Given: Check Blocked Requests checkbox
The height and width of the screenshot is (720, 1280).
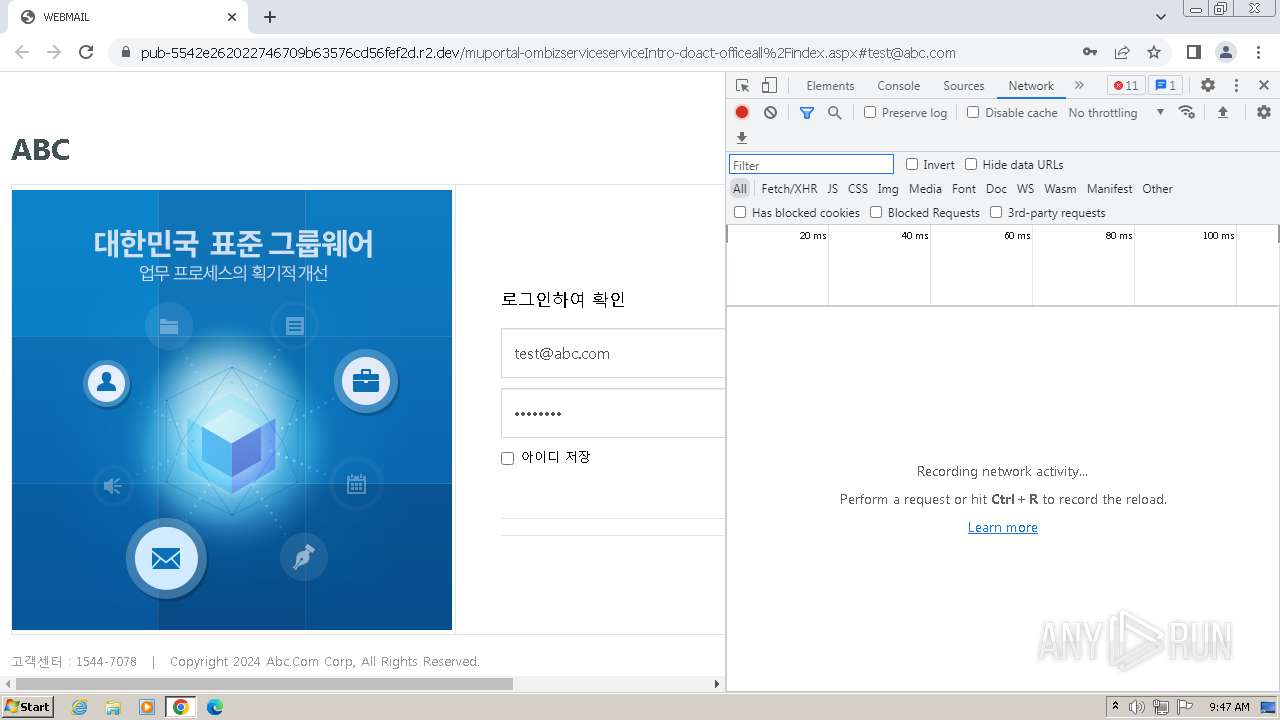Looking at the screenshot, I should point(876,212).
